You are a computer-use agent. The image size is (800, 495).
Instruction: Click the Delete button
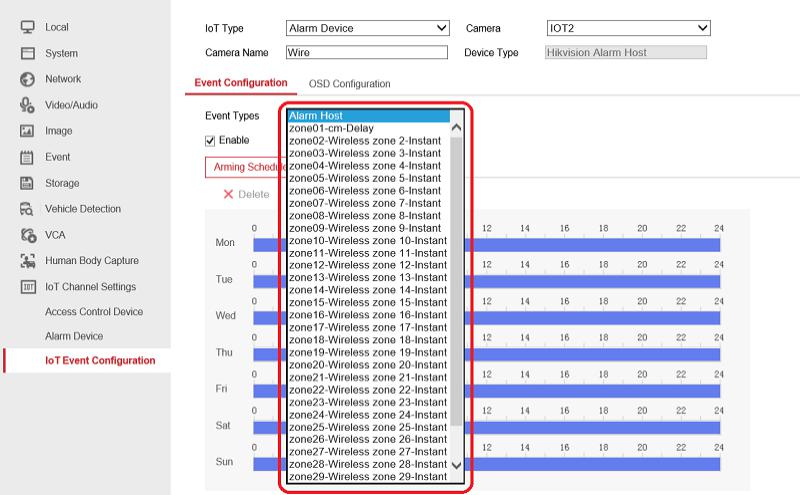246,194
